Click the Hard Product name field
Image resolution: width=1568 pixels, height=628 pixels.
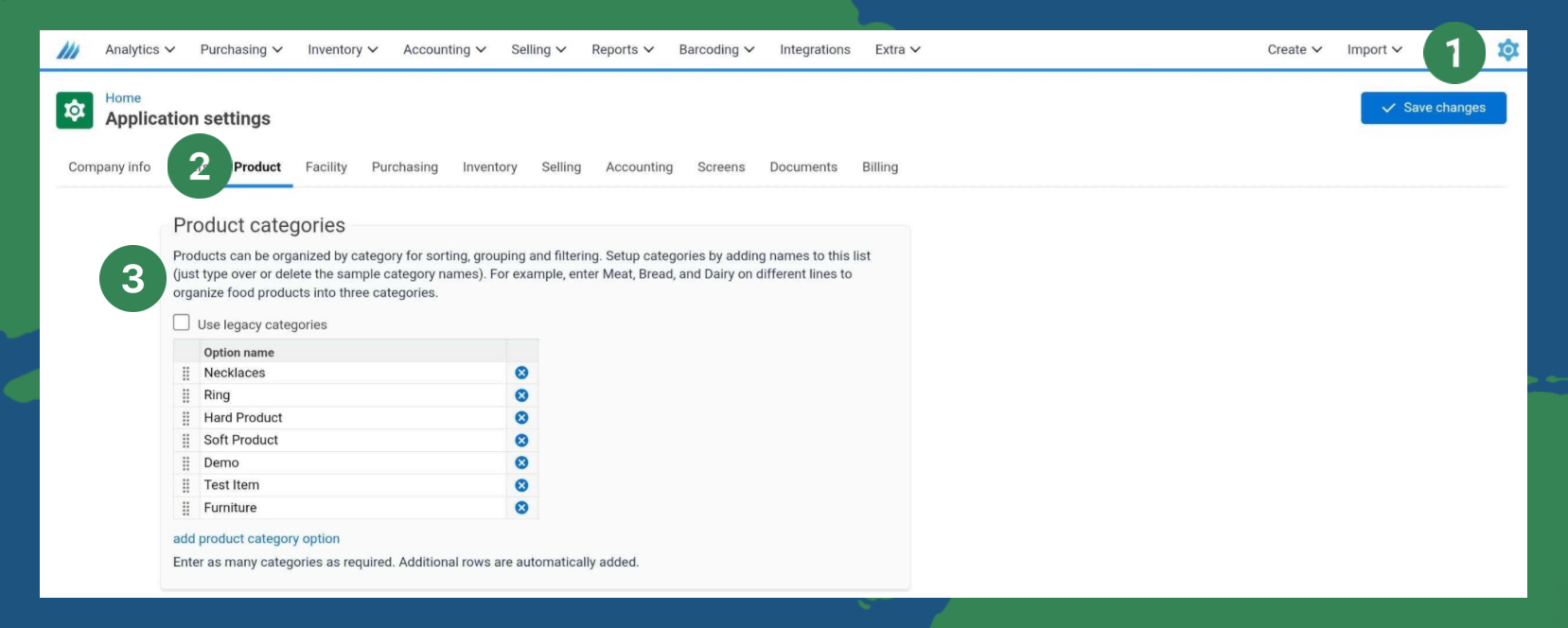click(x=353, y=418)
